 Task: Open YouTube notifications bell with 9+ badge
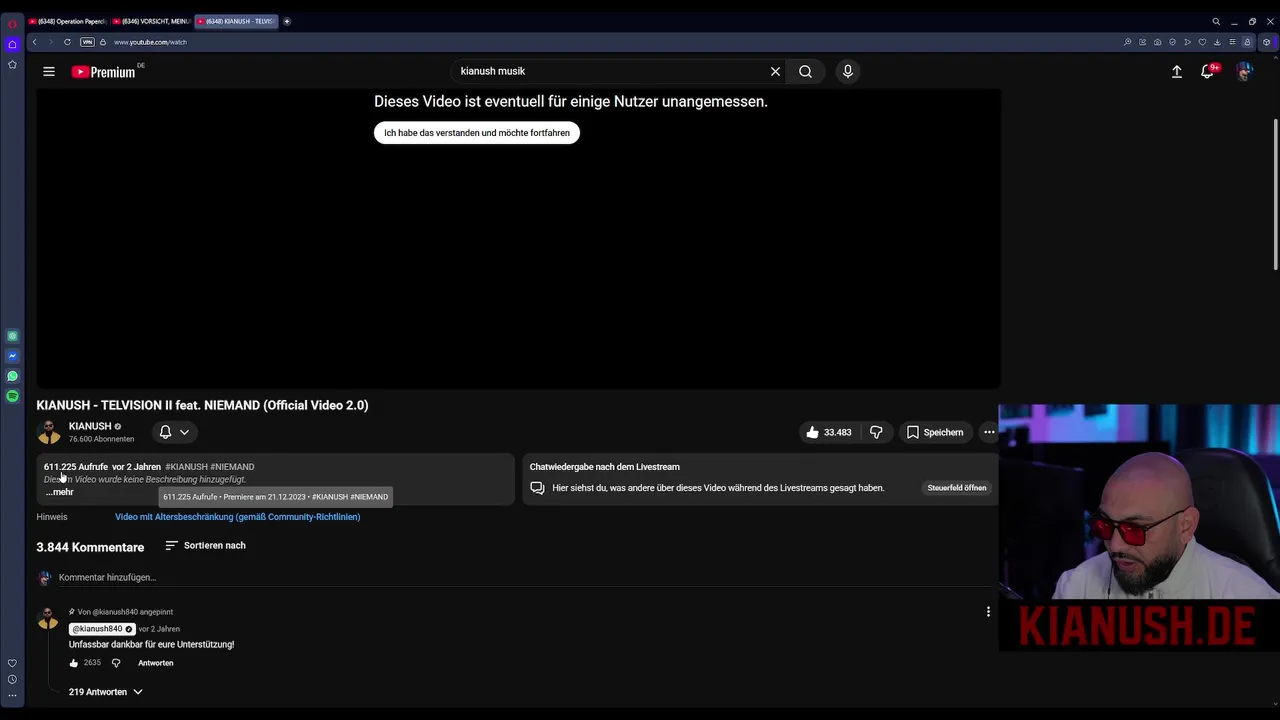pyautogui.click(x=1208, y=71)
